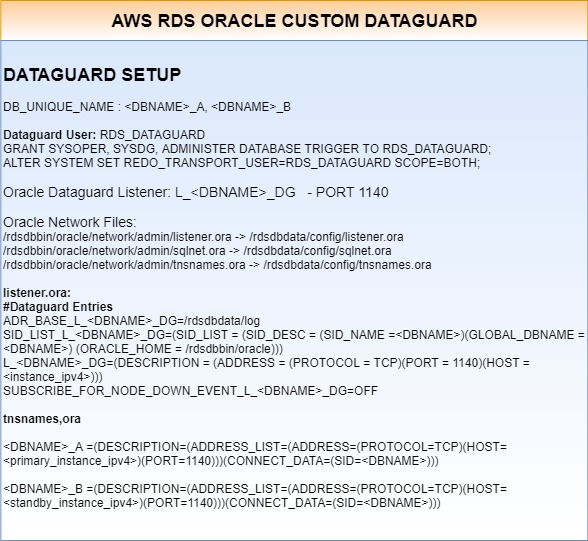Click the ALTER SYSTEM SET REDO_TRANSPORT_USER line

[x=241, y=163]
